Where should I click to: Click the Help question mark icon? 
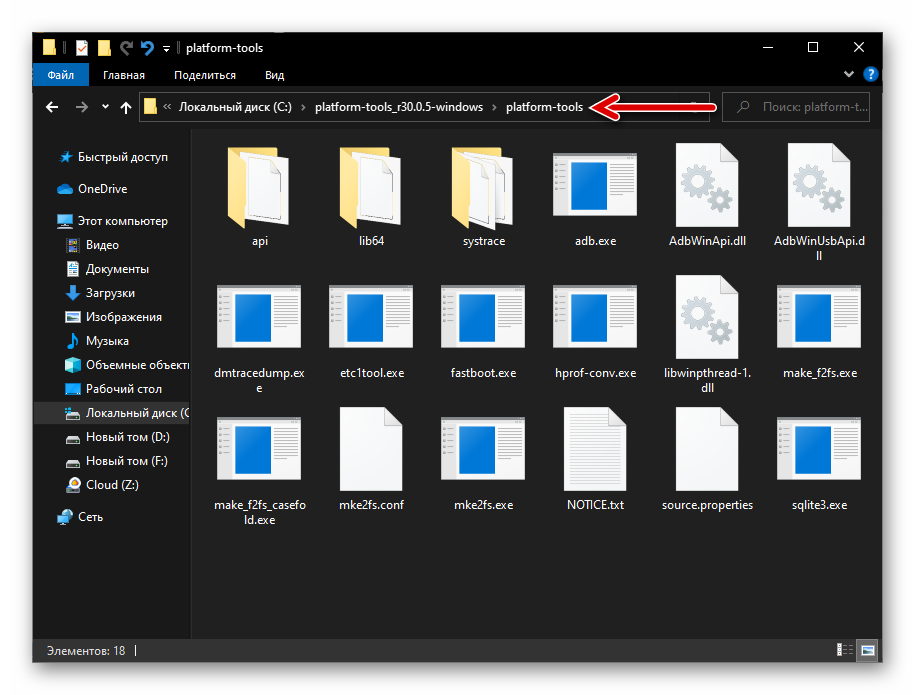(870, 74)
